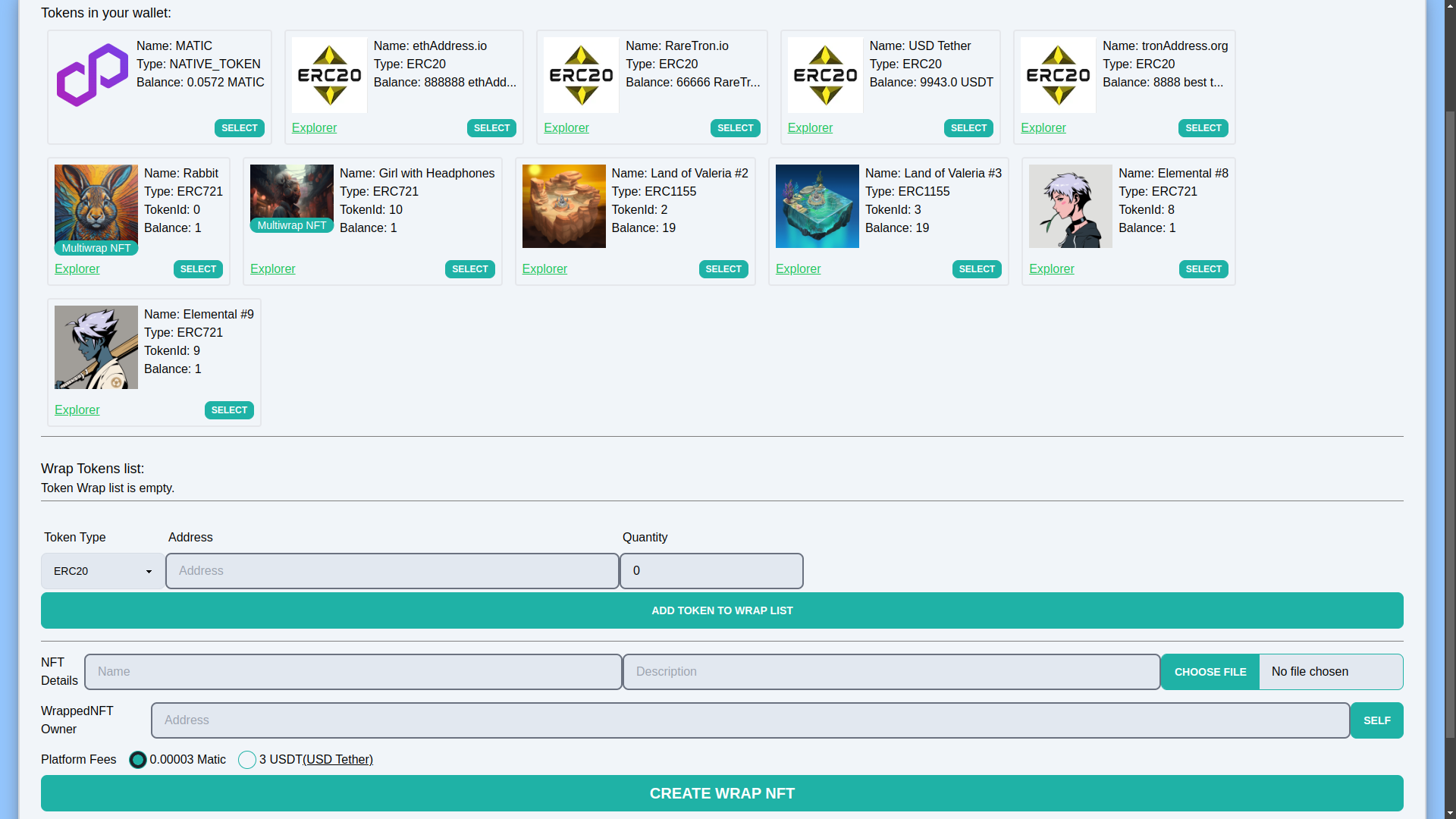Click ADD TOKEN TO WRAP LIST button

click(722, 610)
